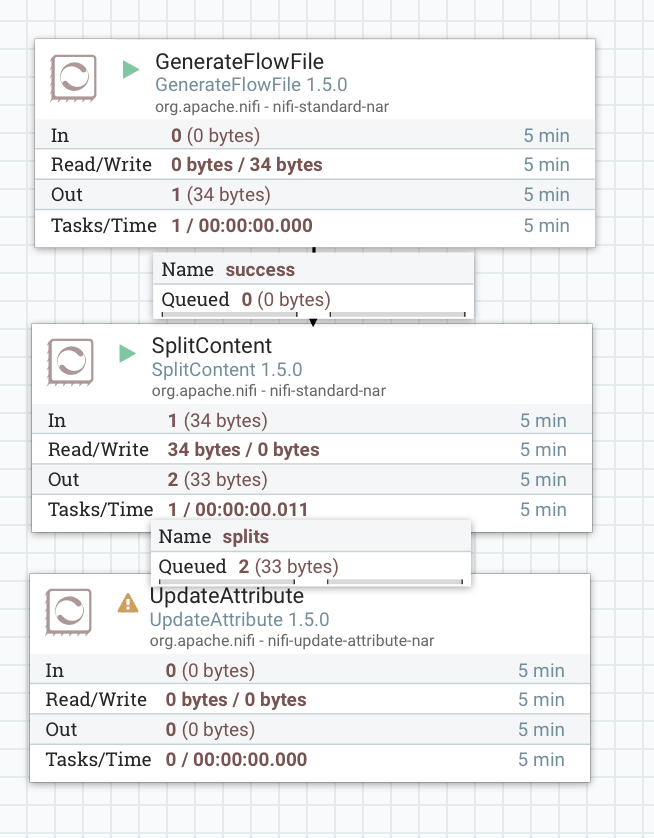Click GenerateFlowFile Read/Write 0 bytes / 34 bytes
Image resolution: width=654 pixels, height=838 pixels.
coord(247,165)
